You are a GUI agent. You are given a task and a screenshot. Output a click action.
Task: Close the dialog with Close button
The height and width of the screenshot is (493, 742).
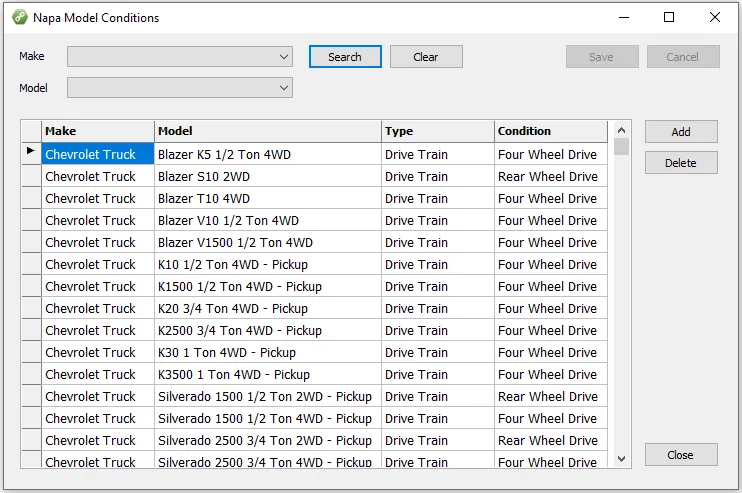[x=681, y=455]
